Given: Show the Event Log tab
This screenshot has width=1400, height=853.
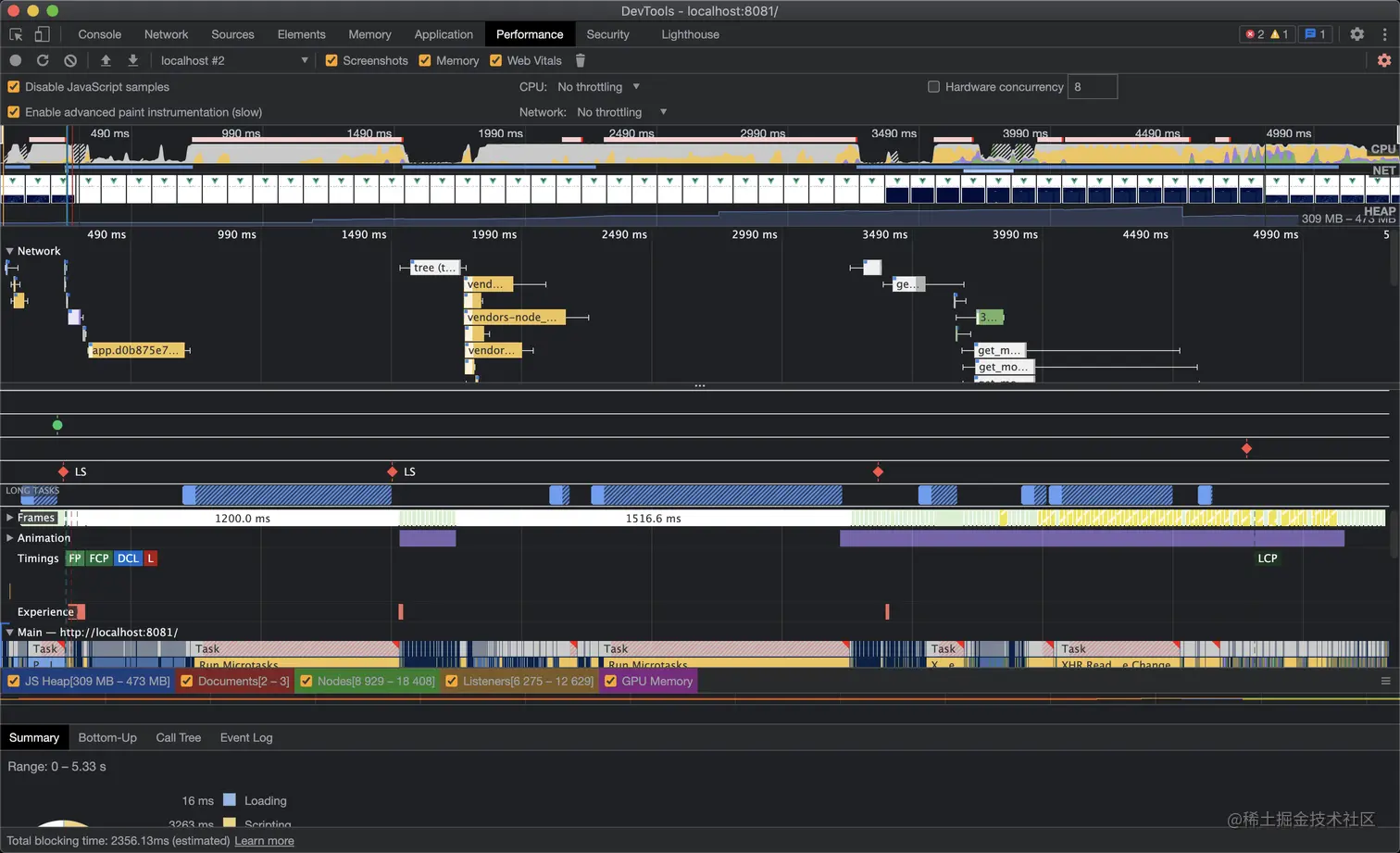Looking at the screenshot, I should coord(246,738).
